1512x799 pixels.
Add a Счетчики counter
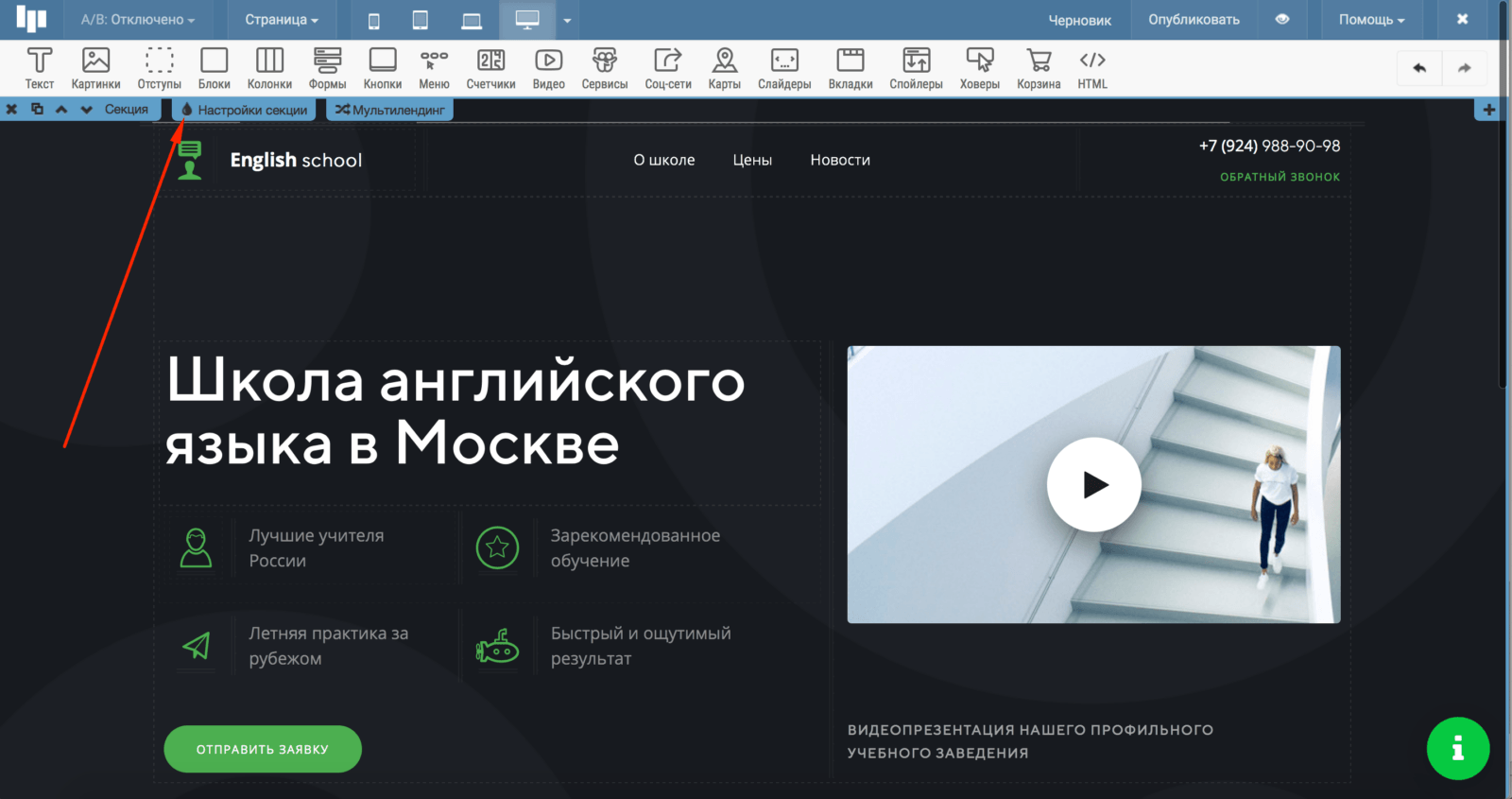tap(490, 69)
